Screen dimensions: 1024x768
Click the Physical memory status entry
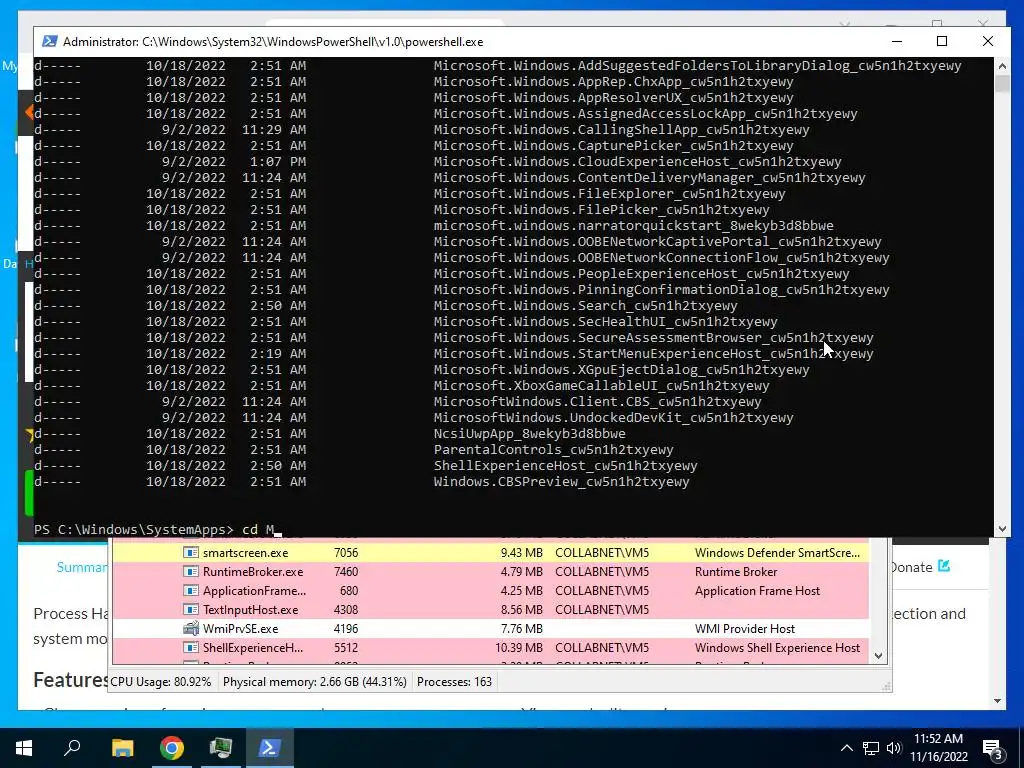tap(315, 682)
